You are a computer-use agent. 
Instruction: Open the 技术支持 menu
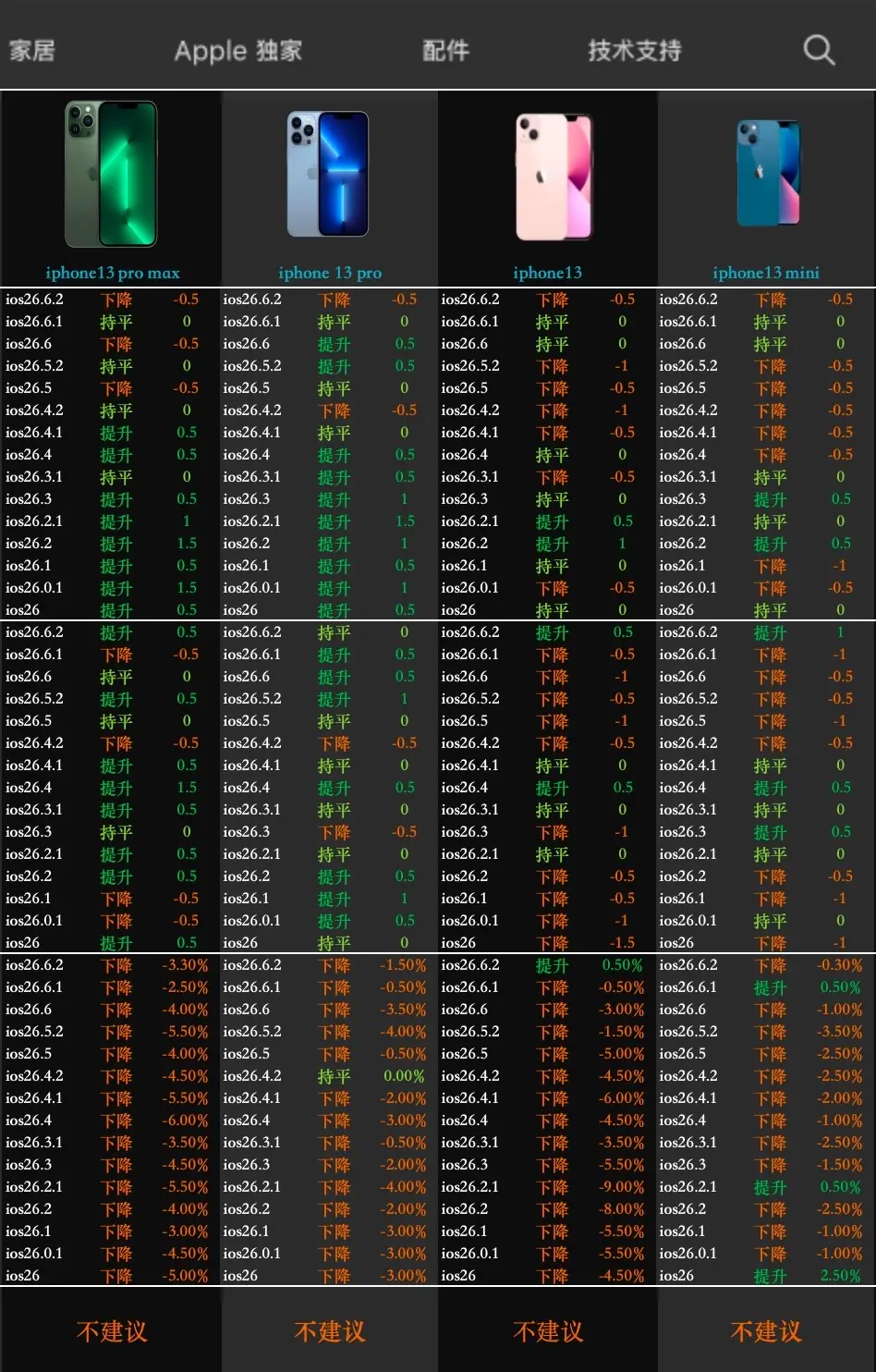tap(635, 50)
